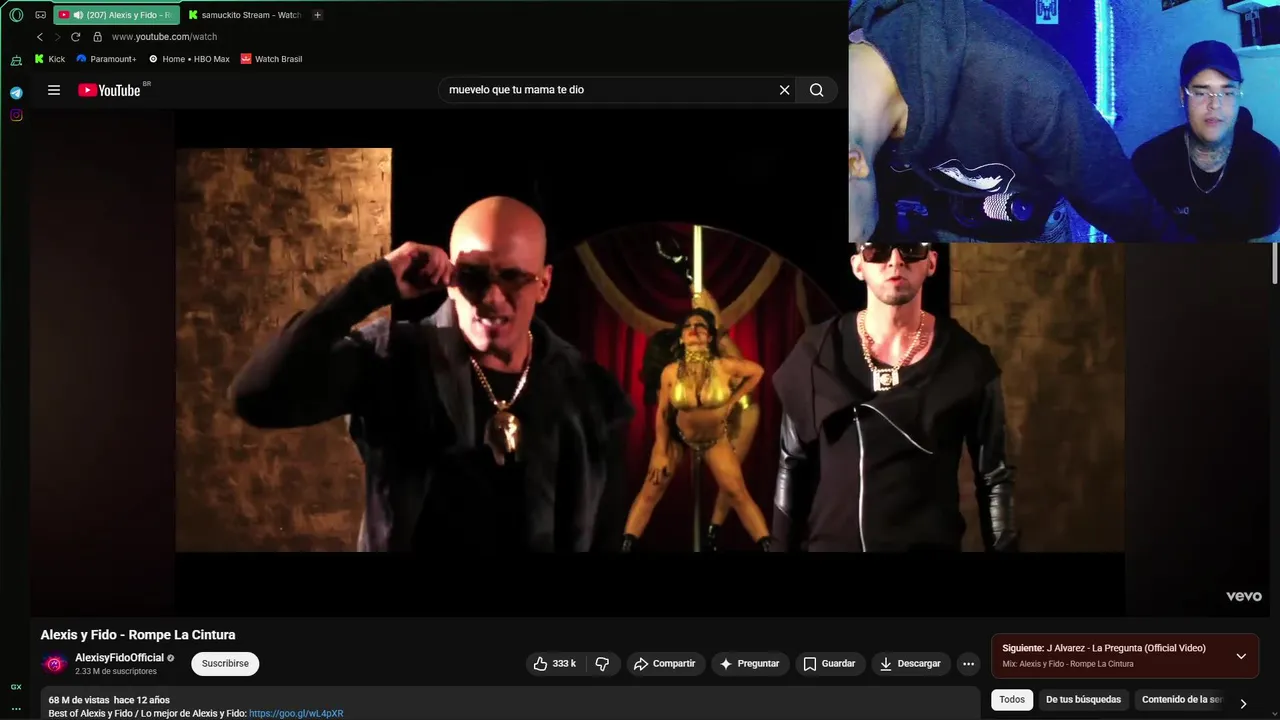
Task: Open the Kick bookmark
Action: 50,59
